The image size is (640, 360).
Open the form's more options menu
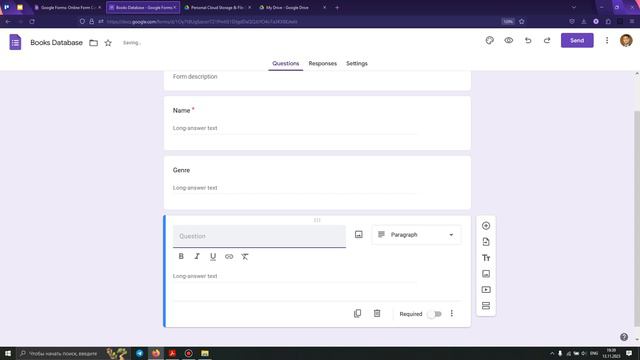point(607,40)
